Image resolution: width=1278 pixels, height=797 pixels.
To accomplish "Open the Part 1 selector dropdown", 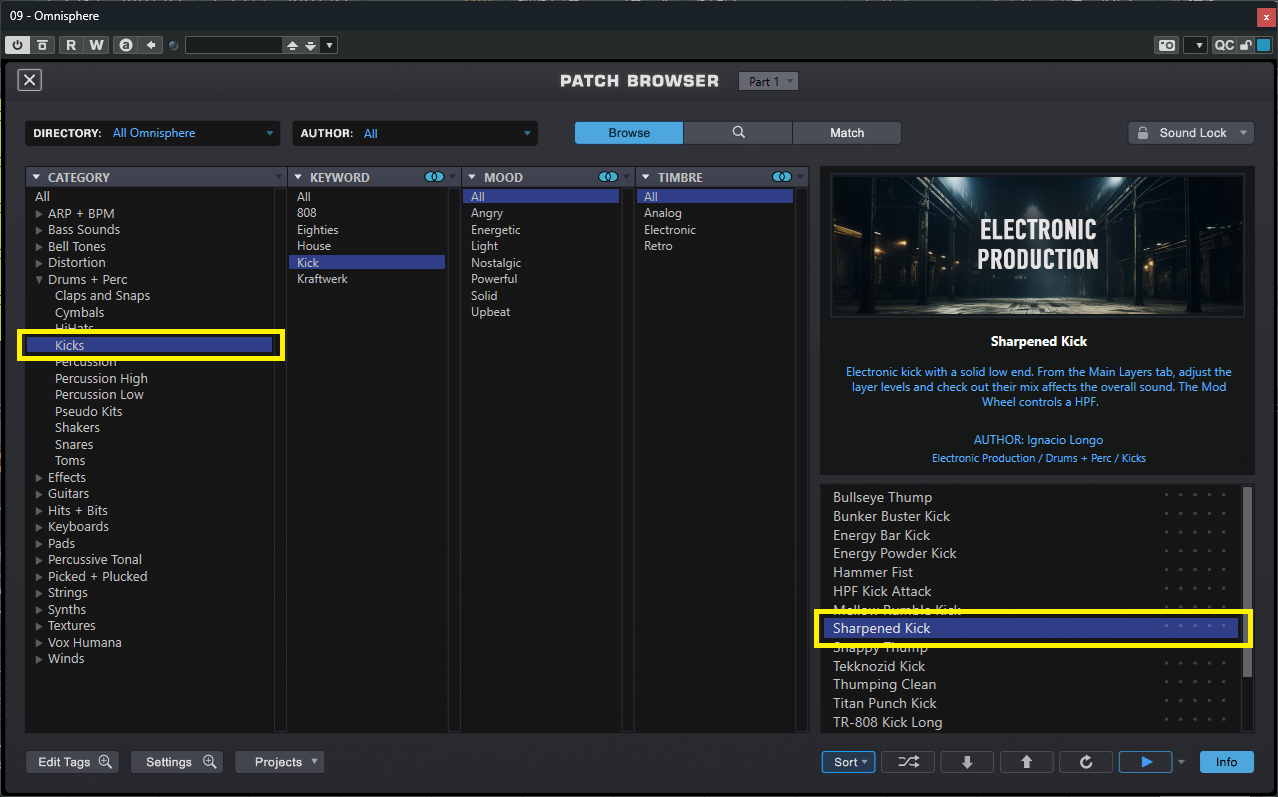I will click(x=768, y=81).
